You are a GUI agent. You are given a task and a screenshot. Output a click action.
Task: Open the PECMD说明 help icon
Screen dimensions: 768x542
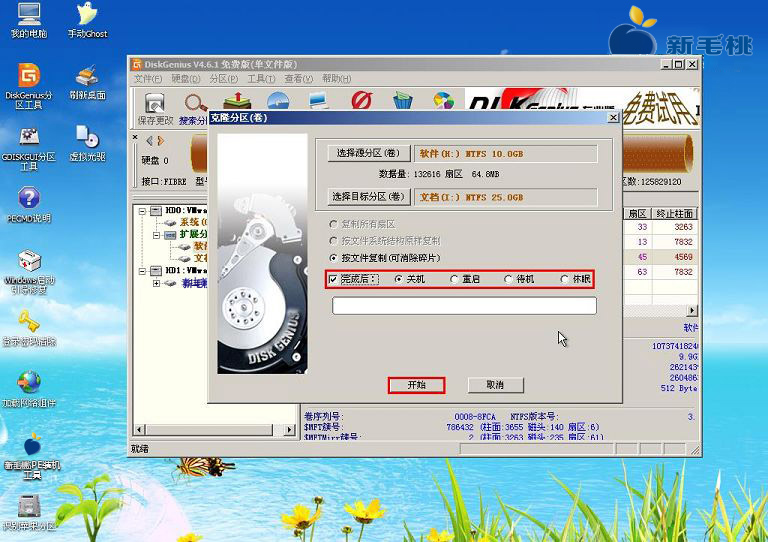pos(29,205)
